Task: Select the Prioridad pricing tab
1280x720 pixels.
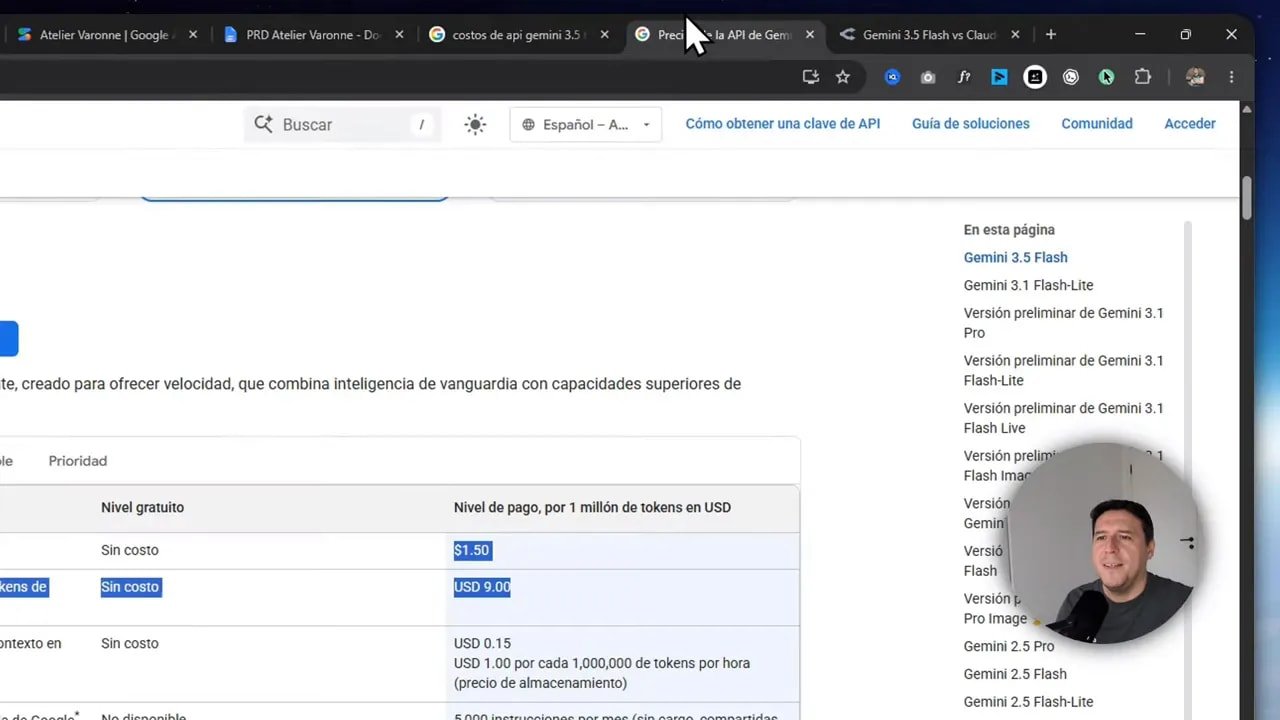Action: (78, 461)
